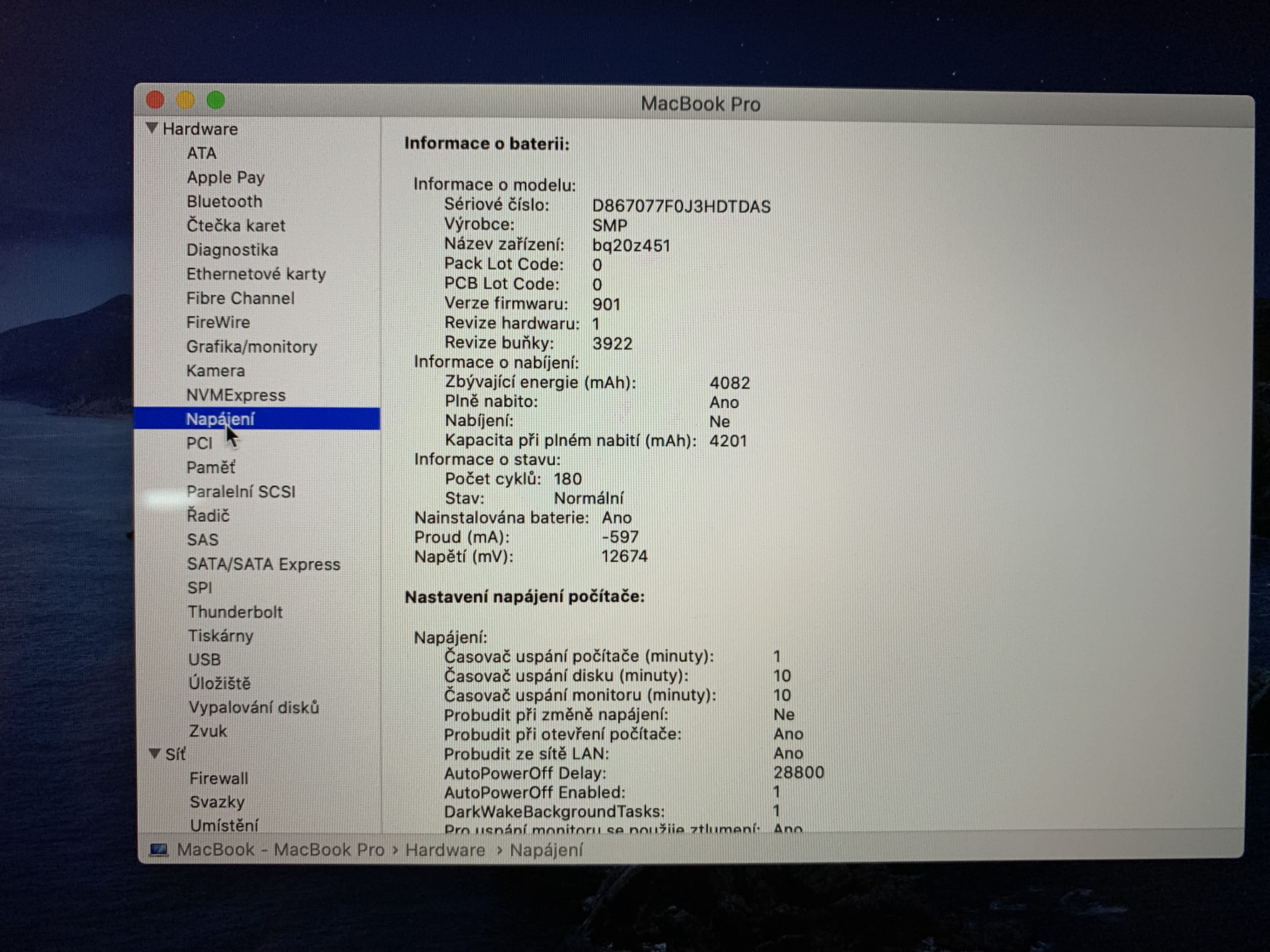Open the USB hardware section

(204, 659)
